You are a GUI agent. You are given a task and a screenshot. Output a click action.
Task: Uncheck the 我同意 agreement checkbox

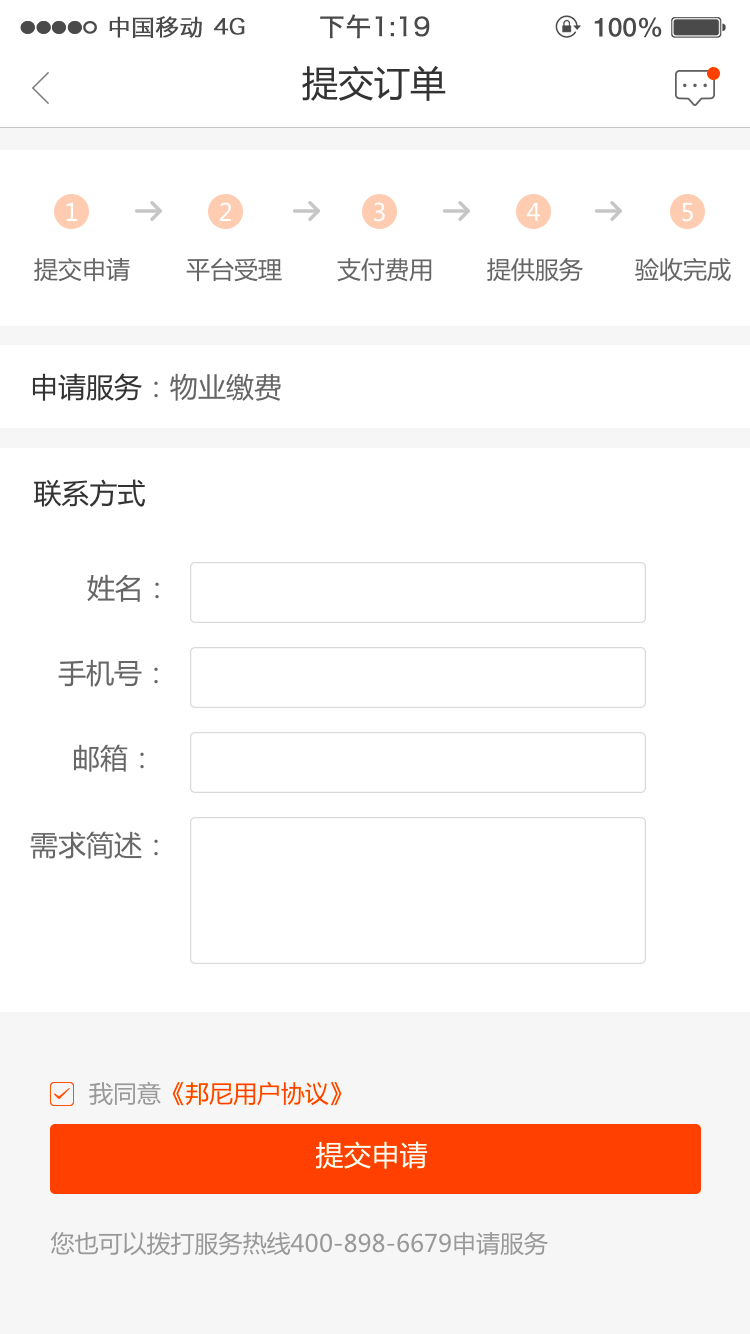tap(62, 1094)
